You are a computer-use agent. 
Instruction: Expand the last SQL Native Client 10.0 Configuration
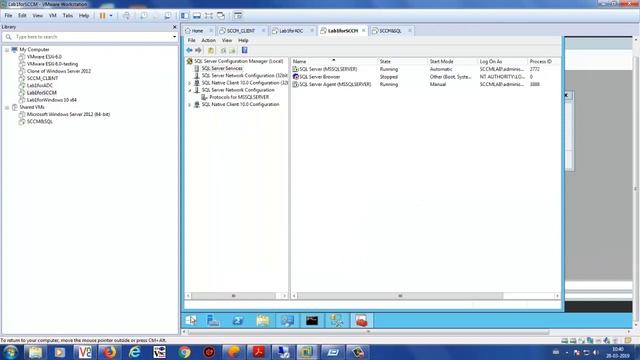(x=189, y=105)
